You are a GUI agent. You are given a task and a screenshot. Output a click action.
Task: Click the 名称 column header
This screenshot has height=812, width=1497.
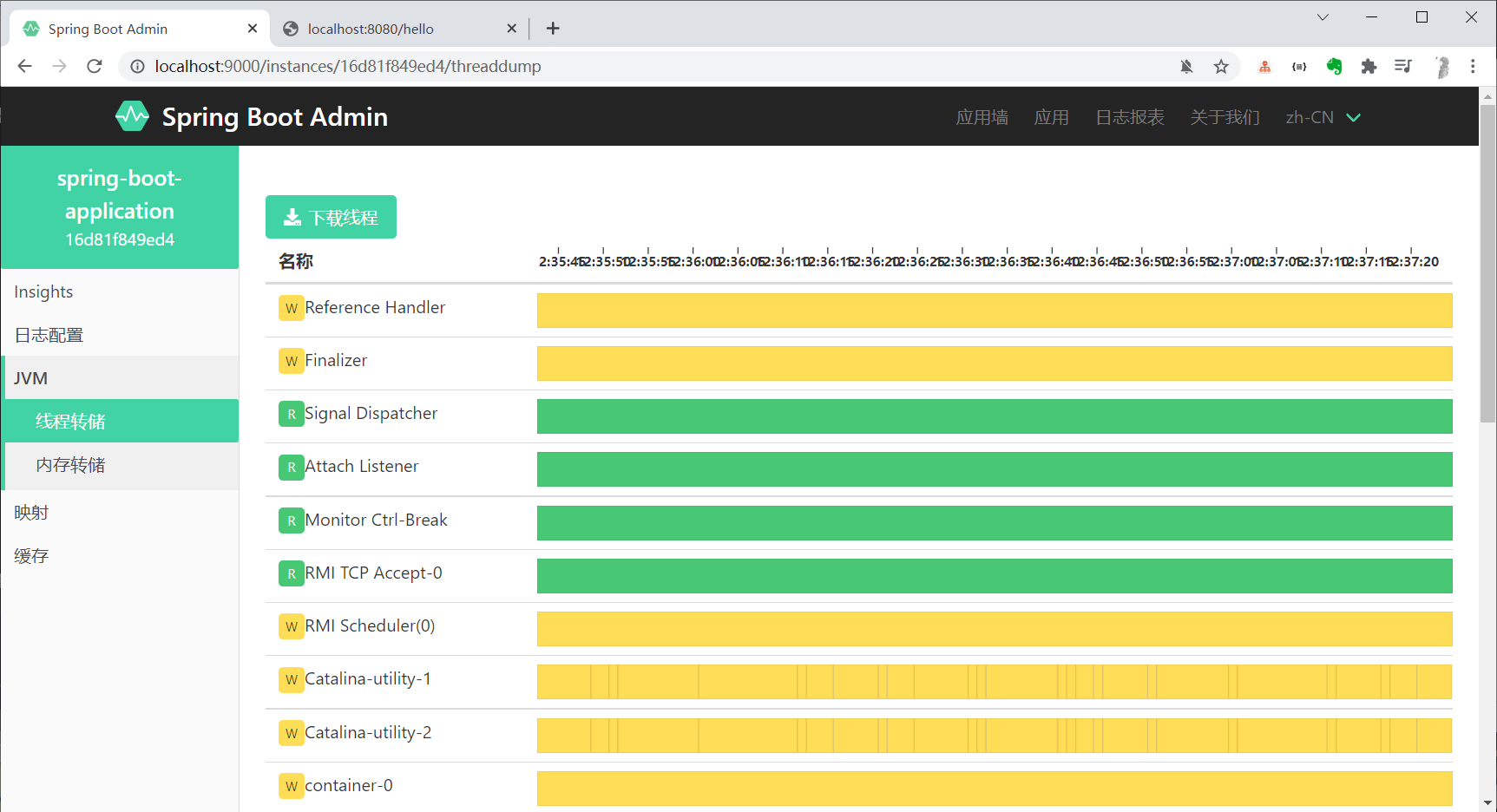[x=295, y=261]
